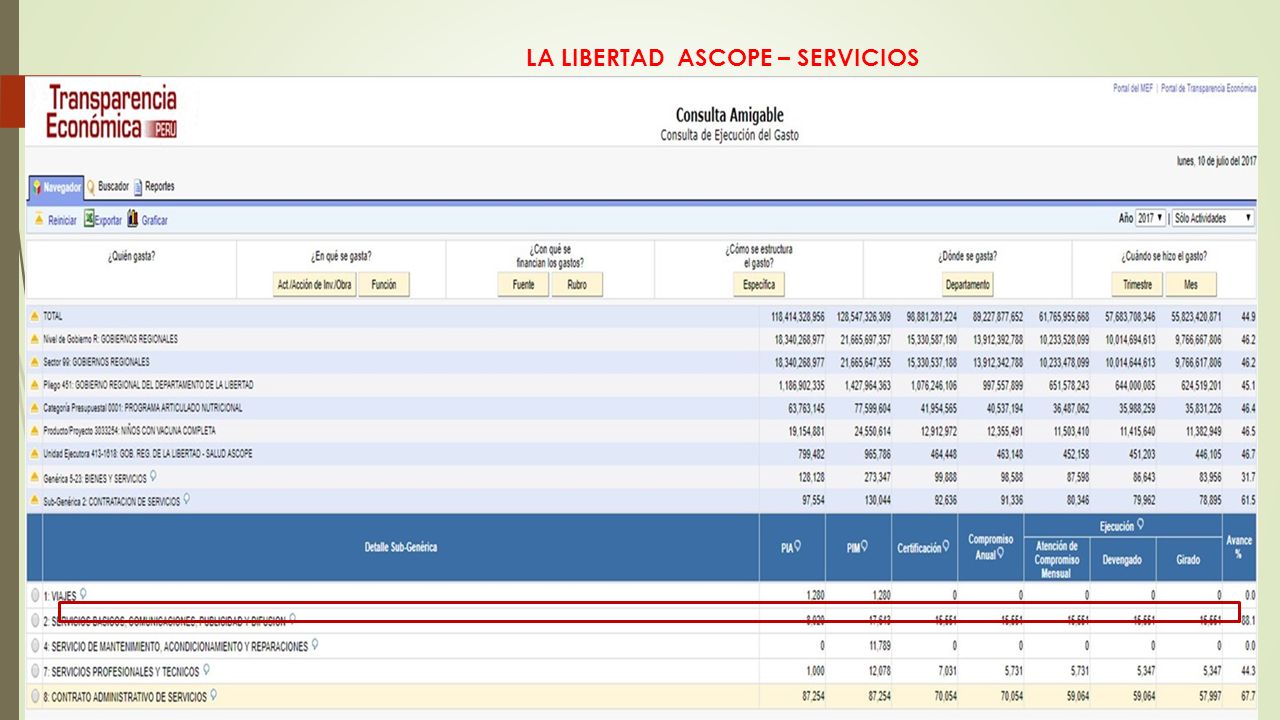Select radio for 4: SERVICIO DE MANTENIMIENTO
Image resolution: width=1280 pixels, height=720 pixels.
[35, 646]
